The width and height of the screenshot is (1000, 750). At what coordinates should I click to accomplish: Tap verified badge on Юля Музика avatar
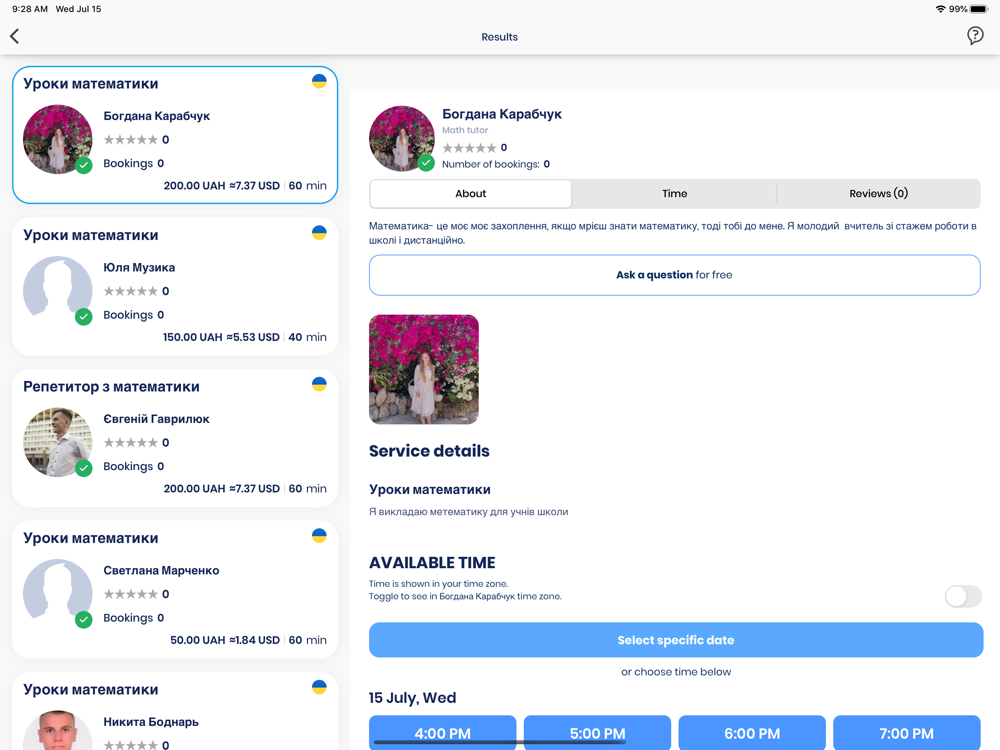tap(84, 316)
